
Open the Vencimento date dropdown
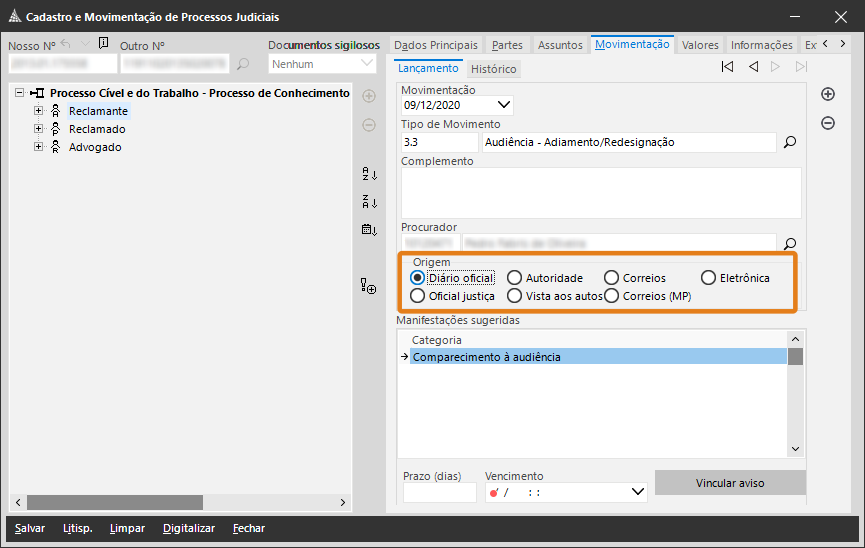coord(639,492)
